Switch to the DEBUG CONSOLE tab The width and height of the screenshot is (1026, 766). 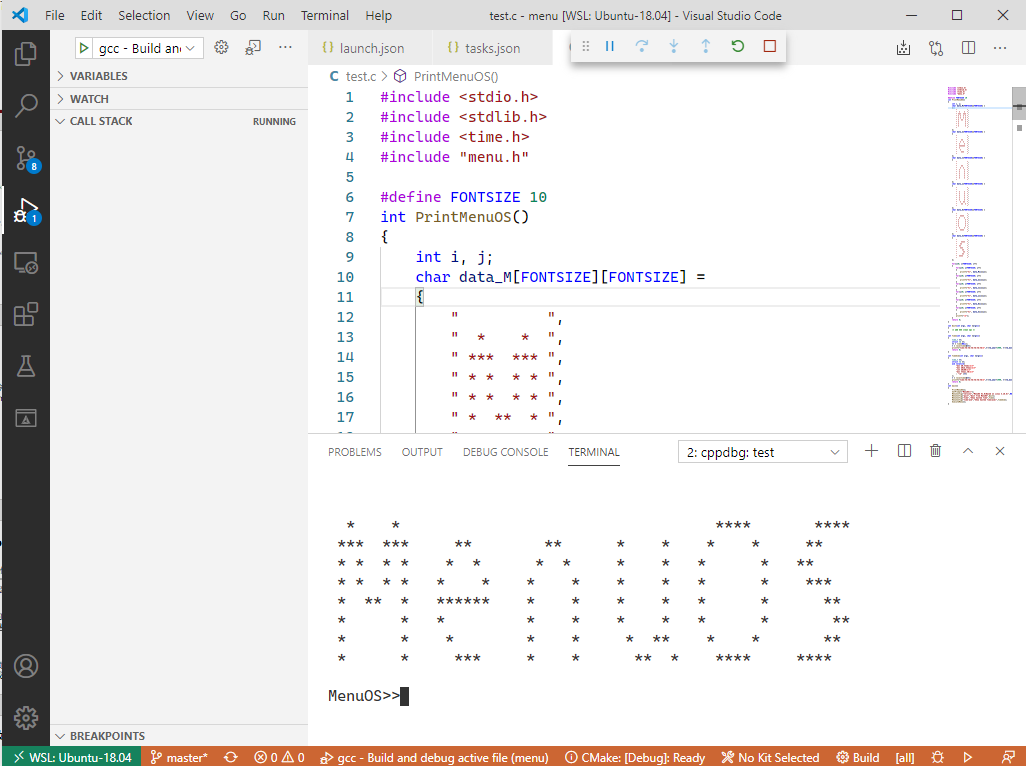pos(505,452)
